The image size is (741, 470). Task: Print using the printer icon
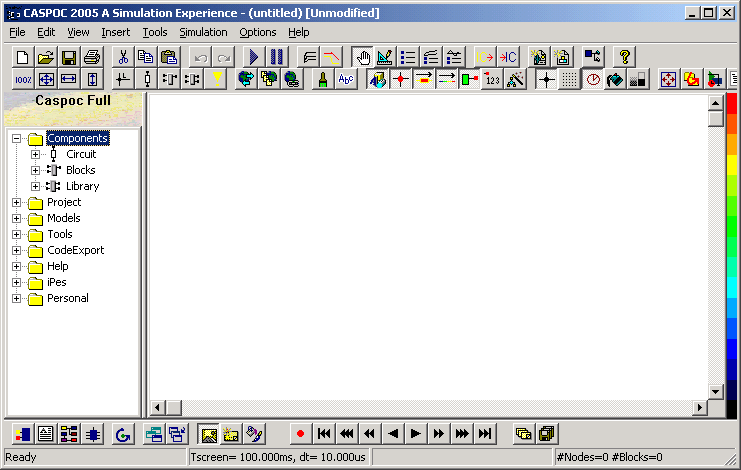click(92, 58)
